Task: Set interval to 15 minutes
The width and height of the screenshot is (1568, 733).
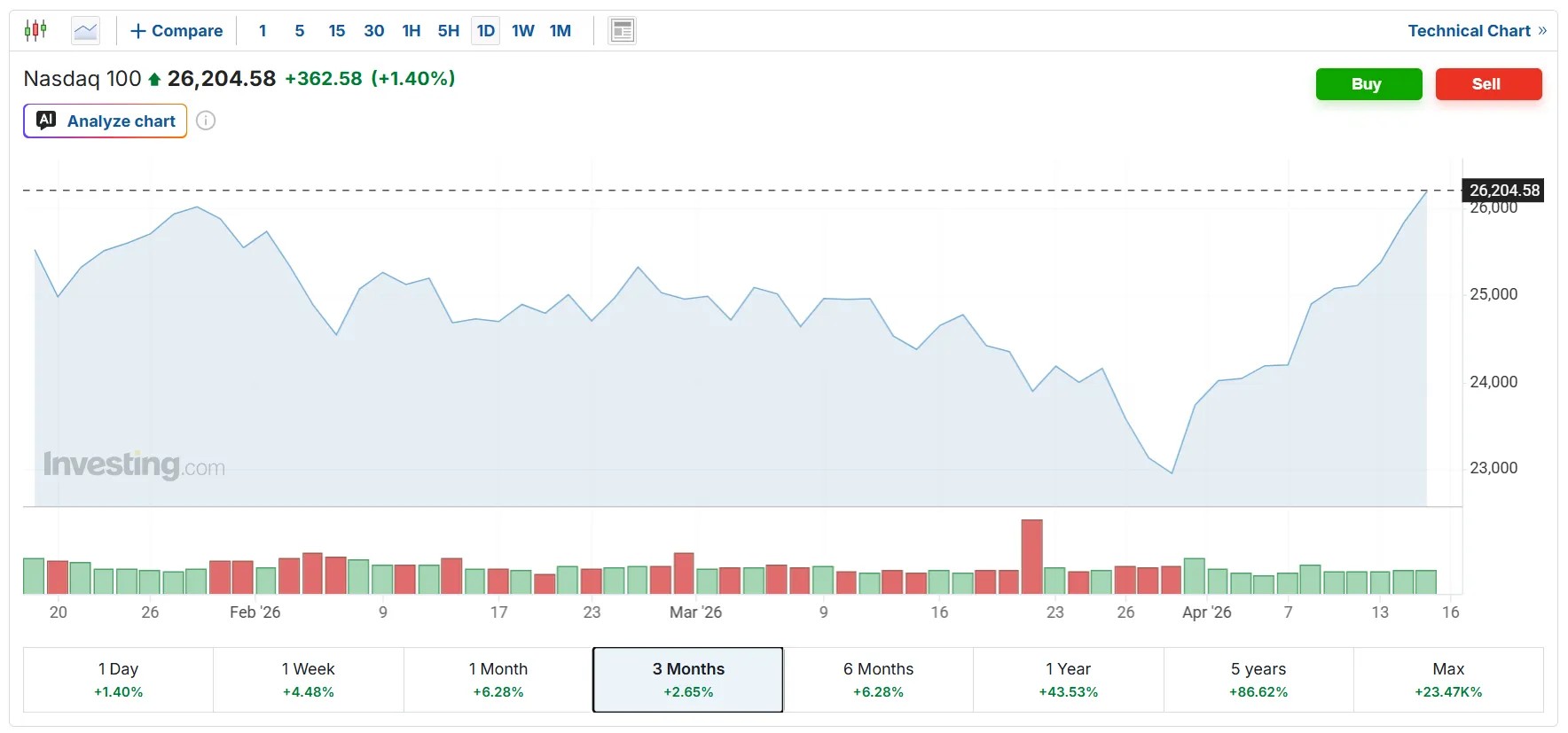Action: coord(337,31)
